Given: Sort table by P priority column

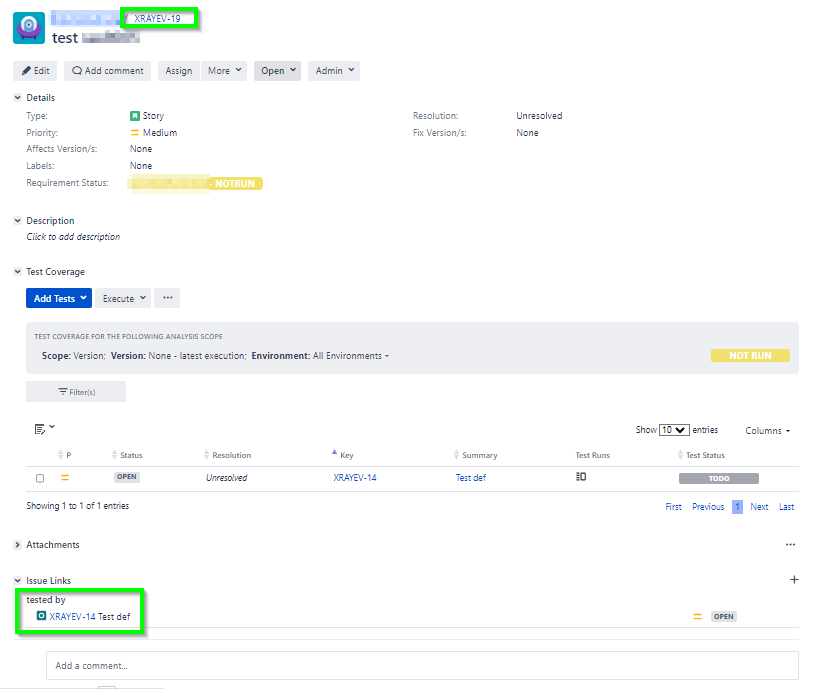Looking at the screenshot, I should pyautogui.click(x=65, y=455).
